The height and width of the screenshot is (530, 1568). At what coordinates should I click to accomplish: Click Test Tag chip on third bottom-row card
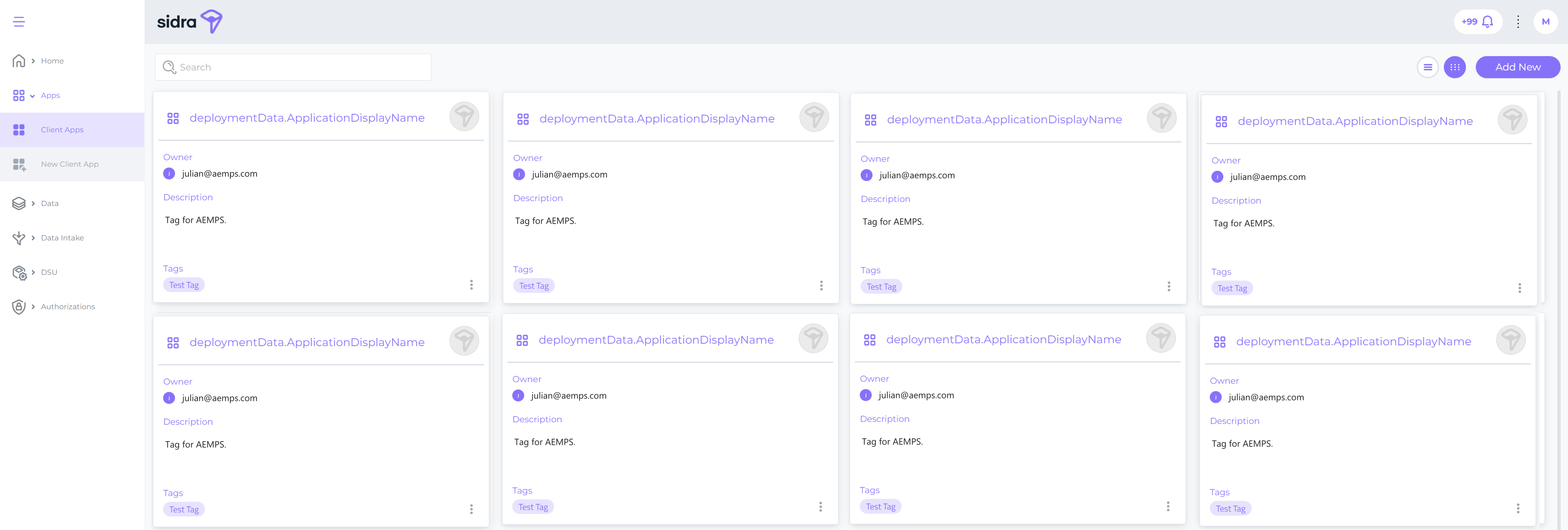tap(881, 507)
